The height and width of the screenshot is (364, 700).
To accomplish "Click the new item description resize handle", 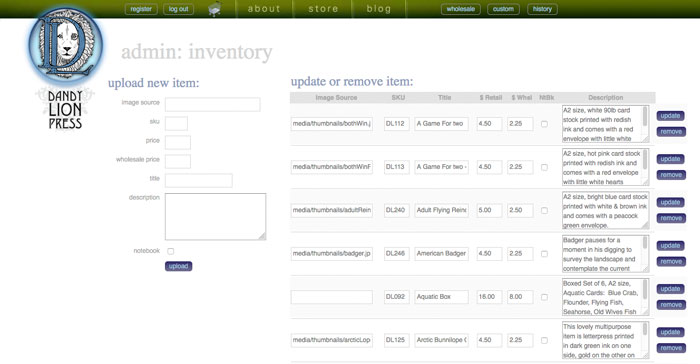I will coord(262,236).
